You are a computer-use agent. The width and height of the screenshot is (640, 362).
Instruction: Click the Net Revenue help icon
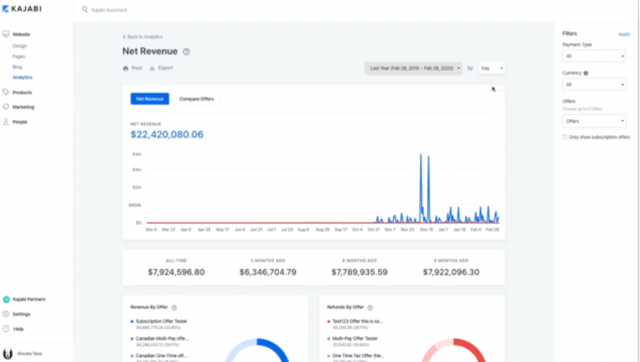pyautogui.click(x=186, y=51)
